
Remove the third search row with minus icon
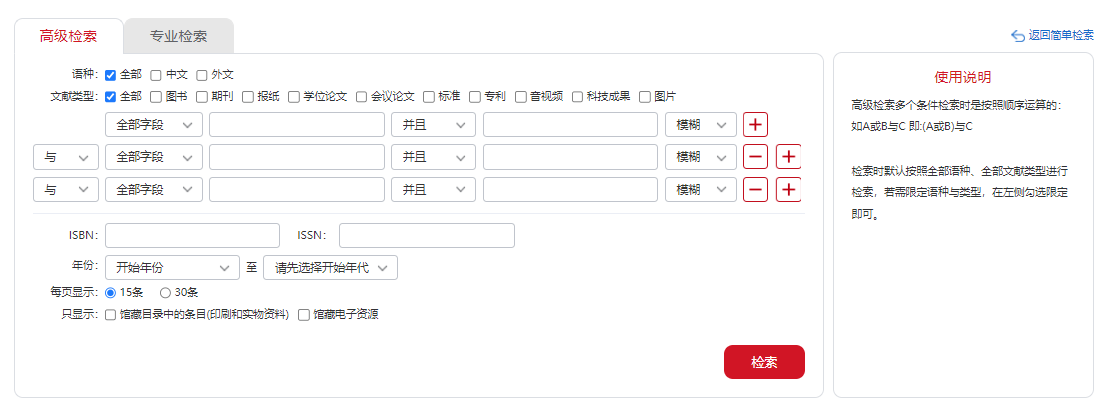[755, 190]
